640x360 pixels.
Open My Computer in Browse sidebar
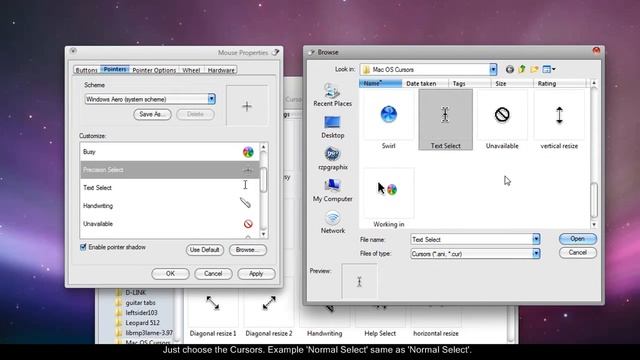coord(332,190)
